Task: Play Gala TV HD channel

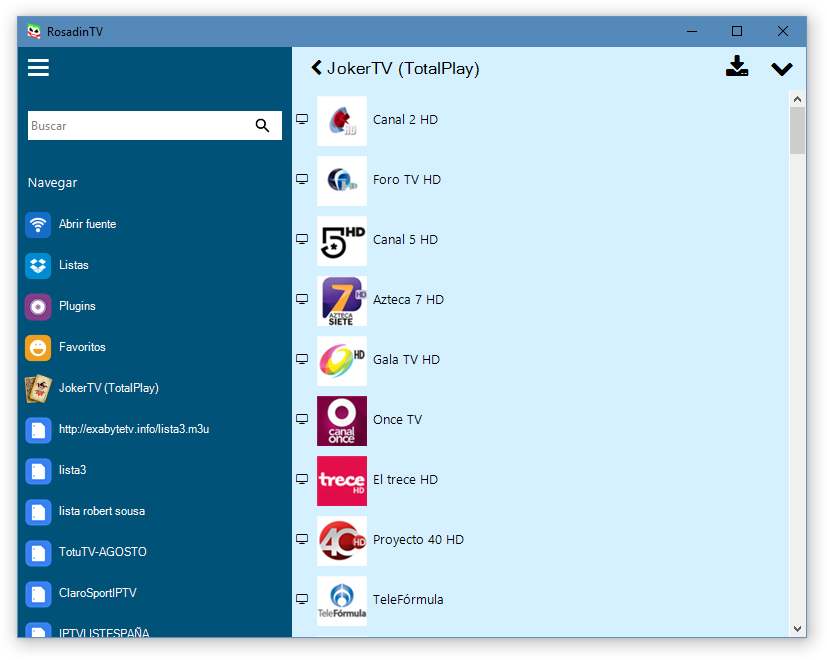Action: [406, 360]
